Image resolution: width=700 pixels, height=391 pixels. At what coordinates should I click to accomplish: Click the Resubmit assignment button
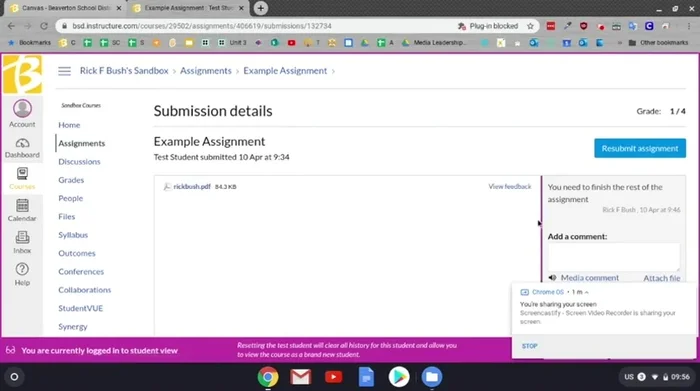[640, 148]
